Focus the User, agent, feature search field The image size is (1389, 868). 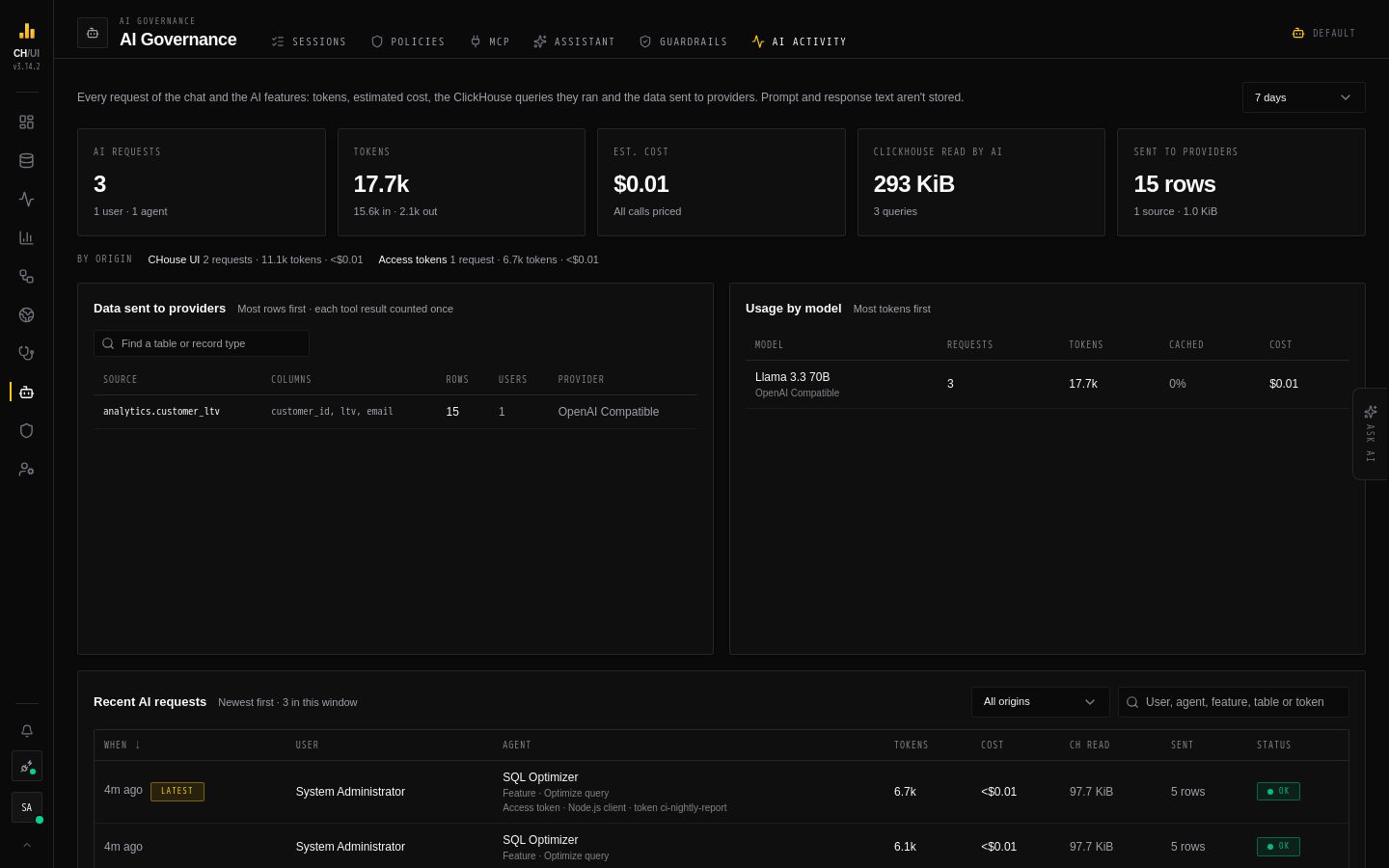tap(1233, 702)
